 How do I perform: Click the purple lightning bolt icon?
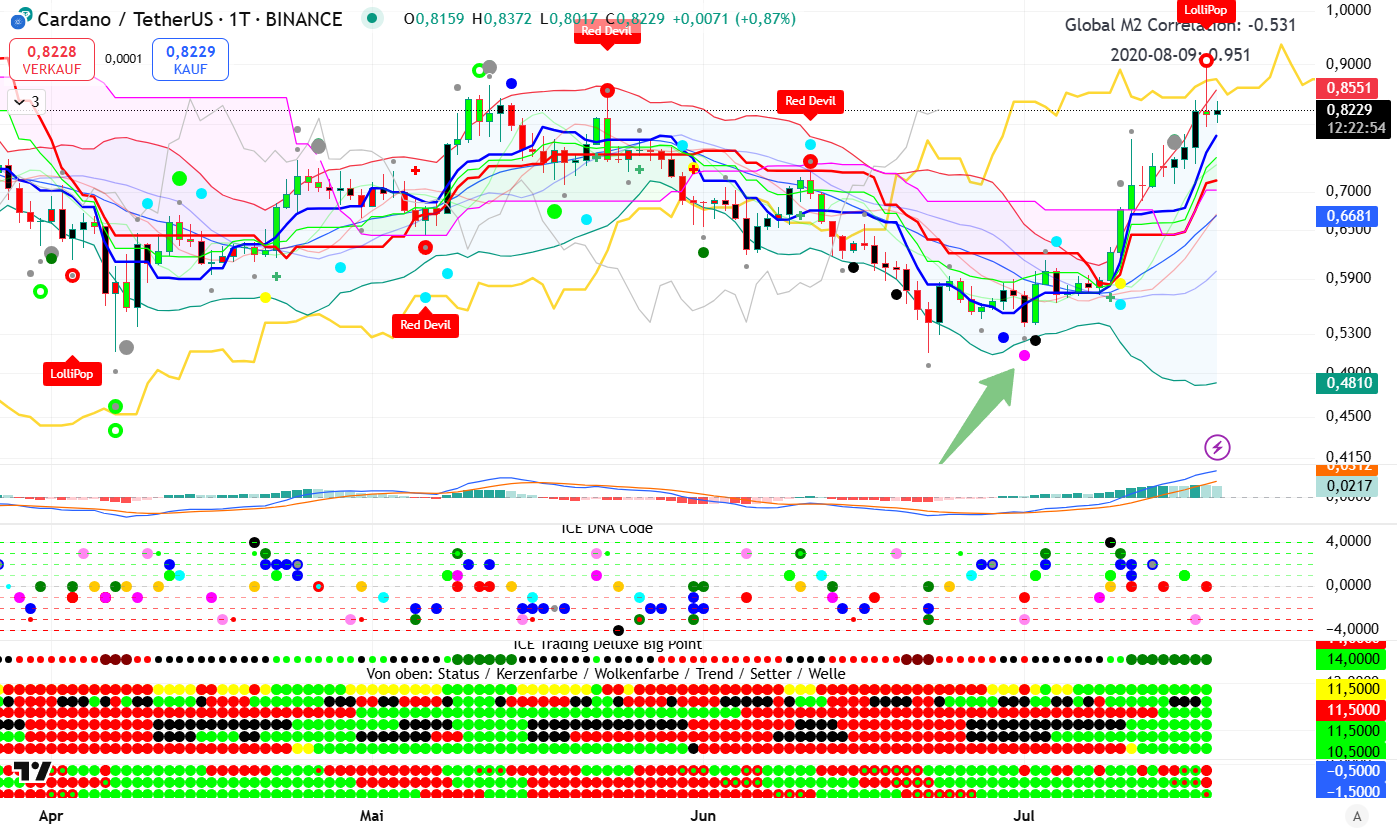(x=1217, y=447)
